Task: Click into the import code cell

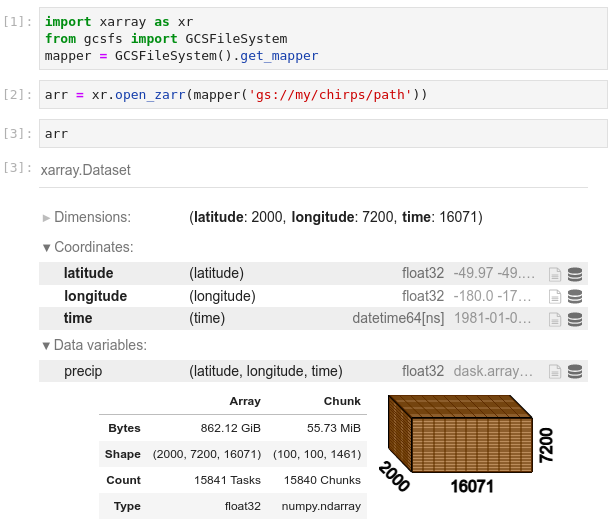Action: (323, 39)
